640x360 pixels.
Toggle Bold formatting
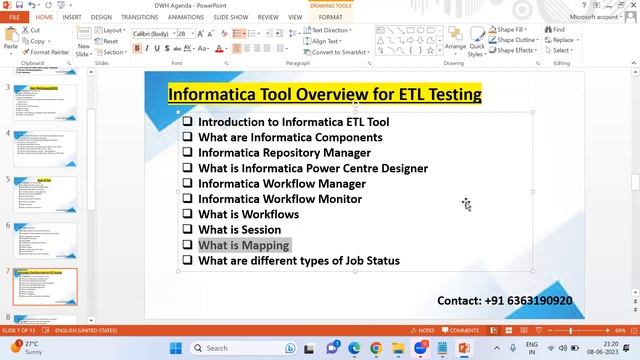(x=137, y=49)
